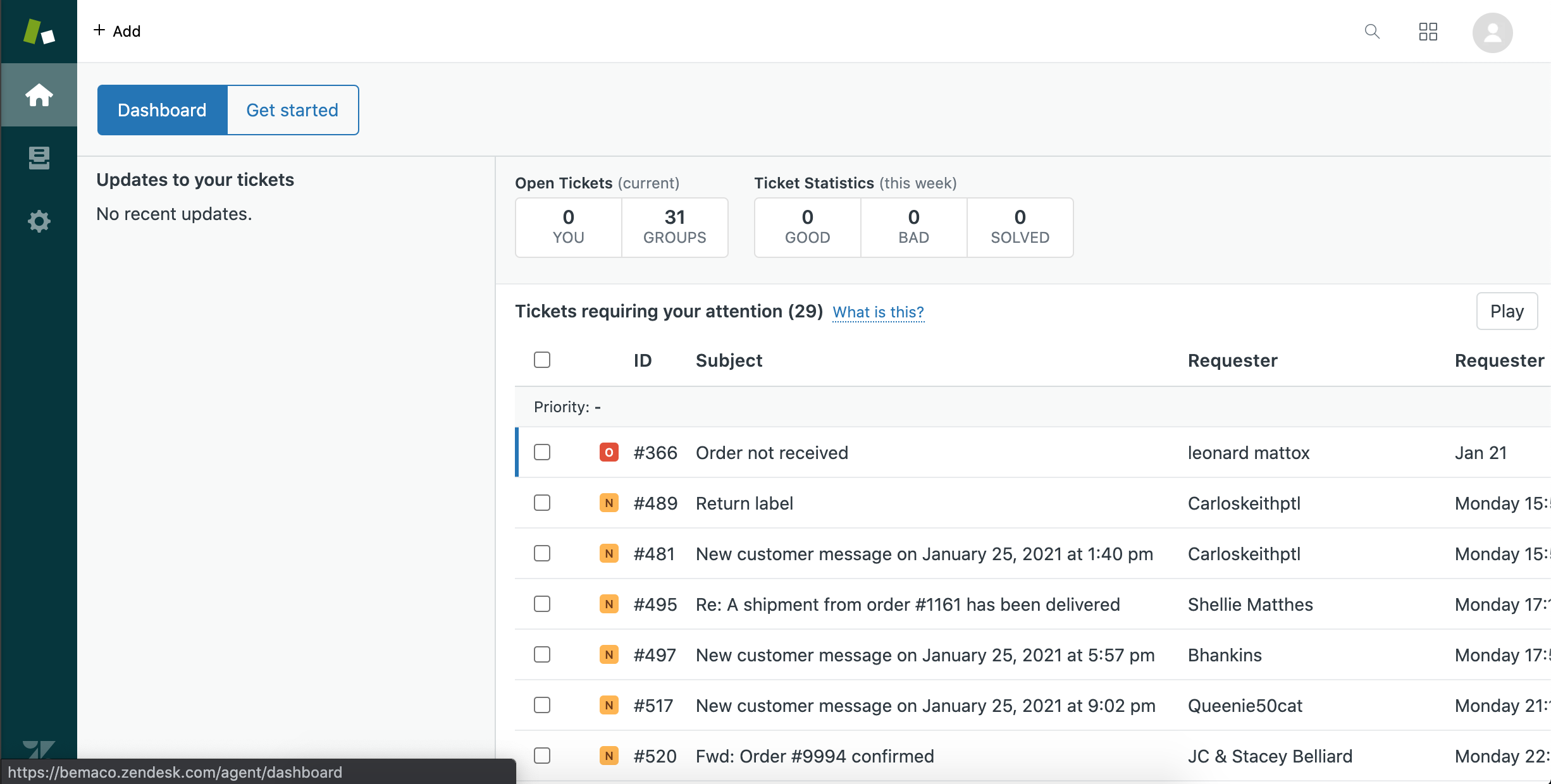Open the Views tickets sidebar icon

pyautogui.click(x=39, y=158)
